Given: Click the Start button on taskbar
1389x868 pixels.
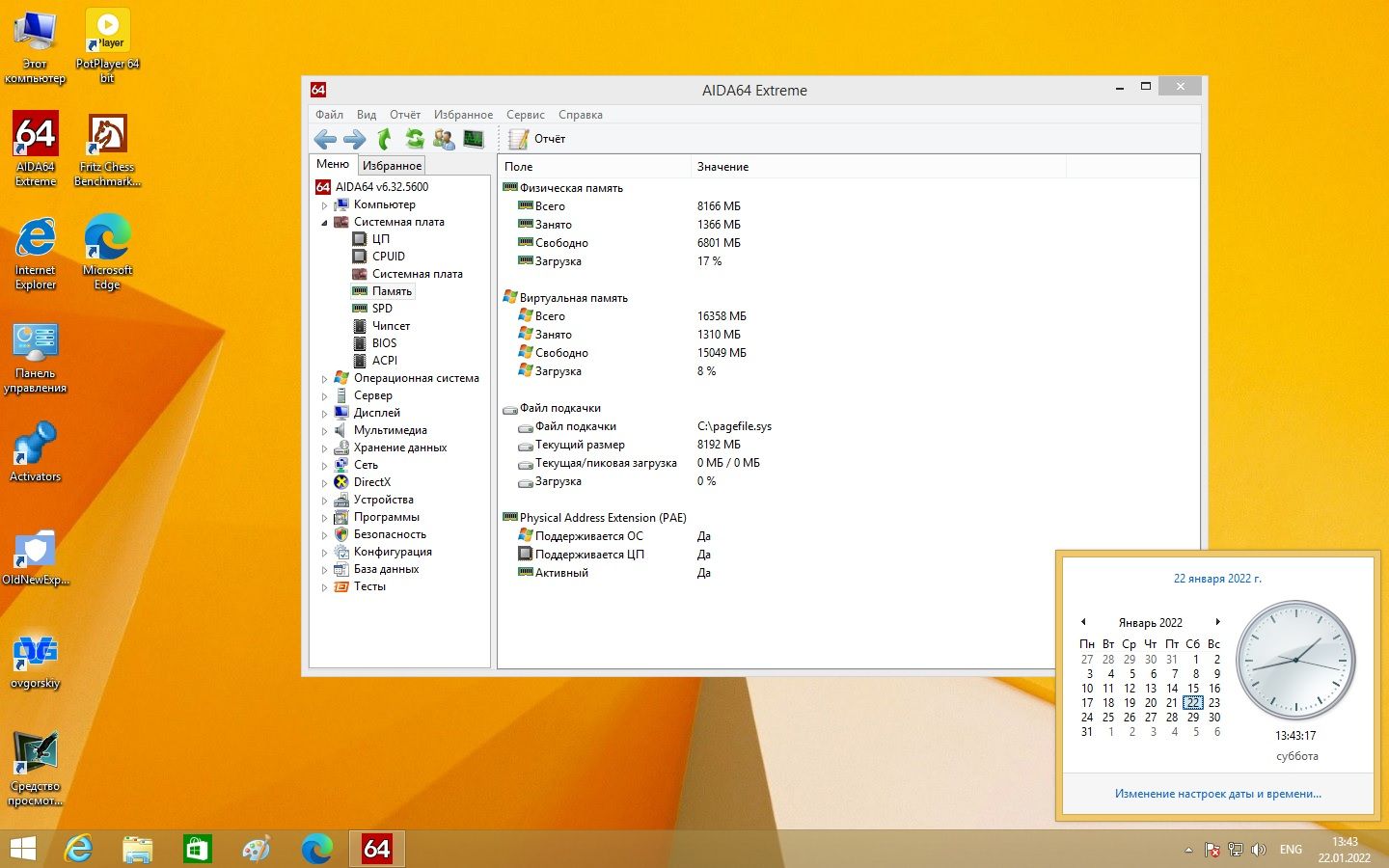Looking at the screenshot, I should pos(22,849).
